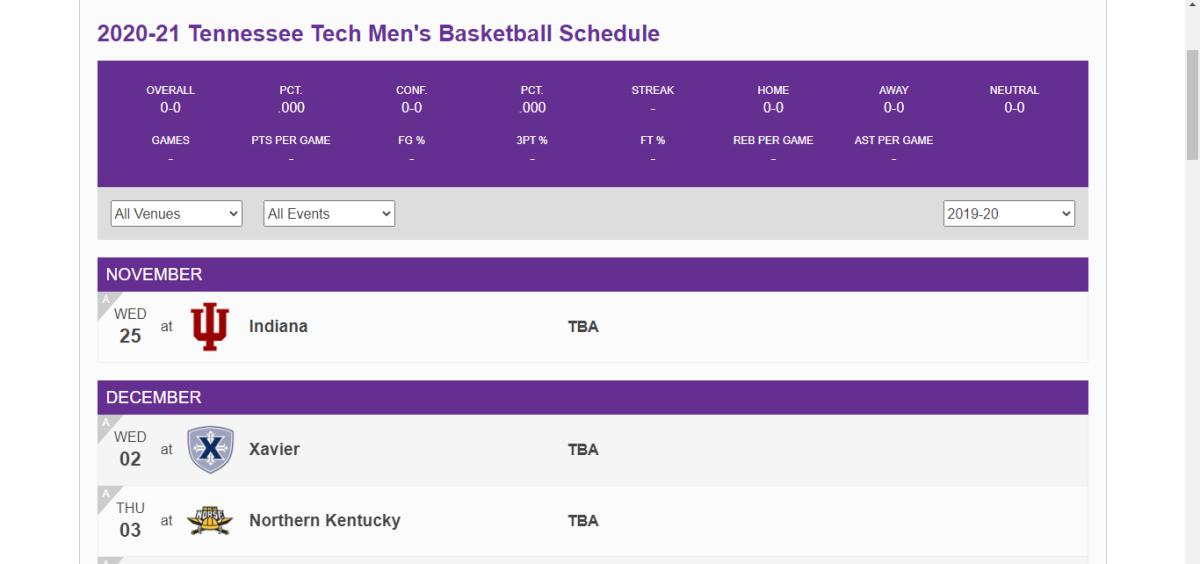1200x564 pixels.
Task: Click the TBA time for Indiana game
Action: tap(583, 327)
